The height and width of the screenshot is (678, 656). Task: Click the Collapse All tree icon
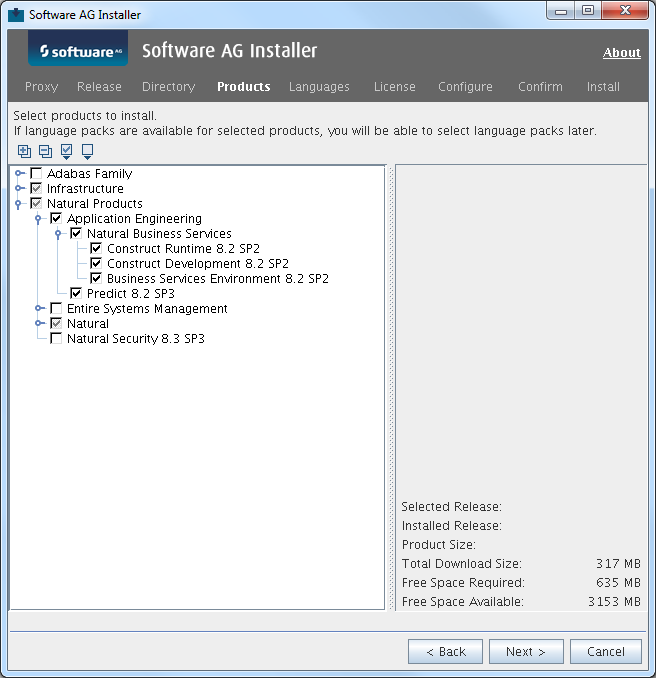tap(45, 151)
